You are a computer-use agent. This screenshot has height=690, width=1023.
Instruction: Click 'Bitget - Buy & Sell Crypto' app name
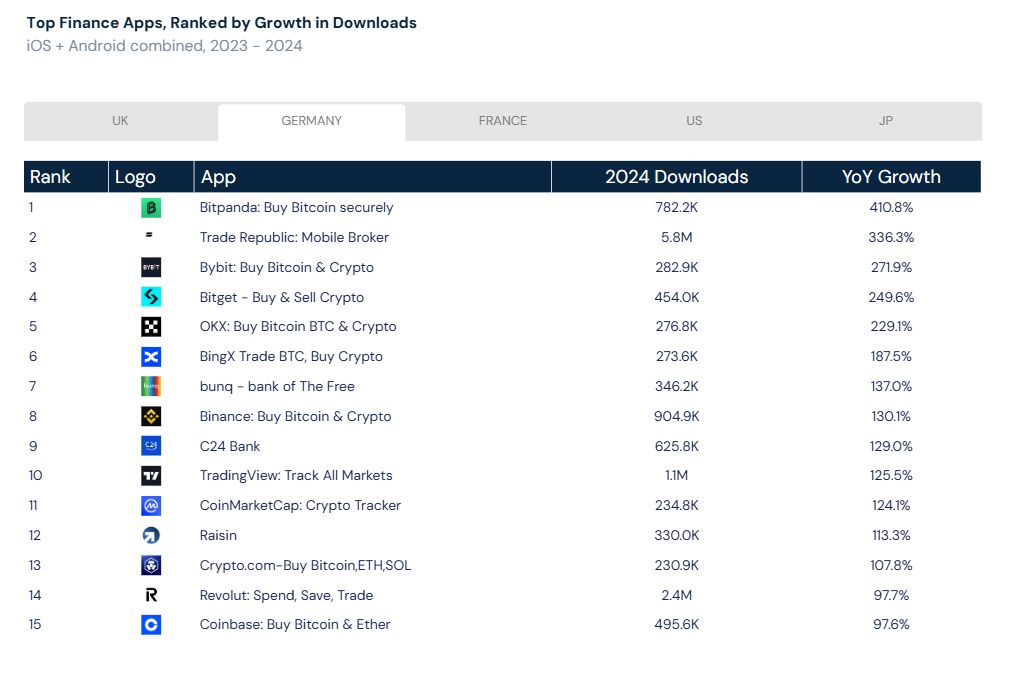(282, 297)
